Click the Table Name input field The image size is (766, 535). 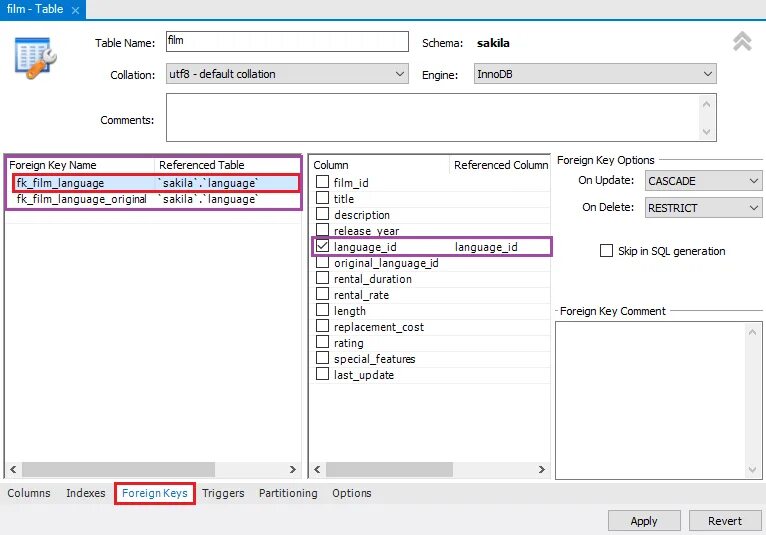click(287, 42)
